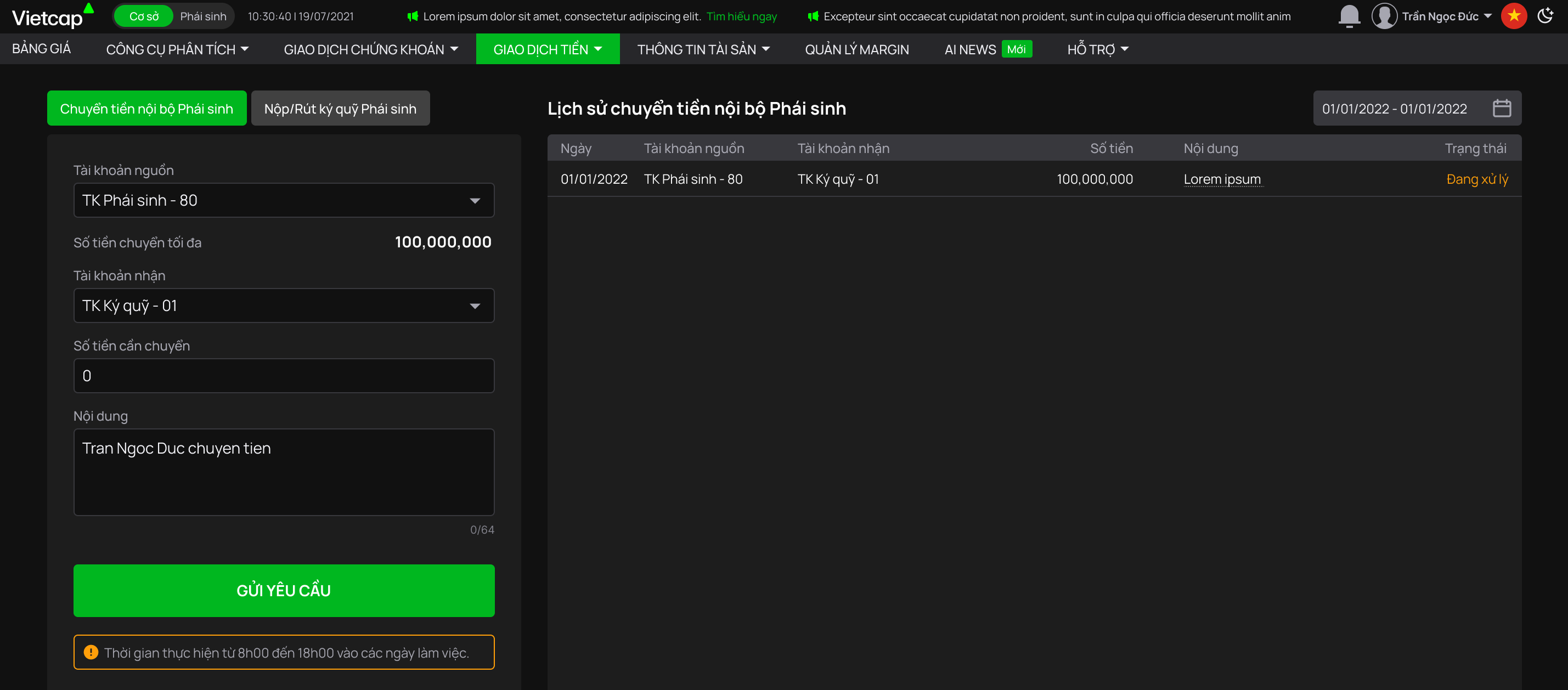Click the GỬI YÊU CẦU button
1568x690 pixels.
click(x=284, y=590)
